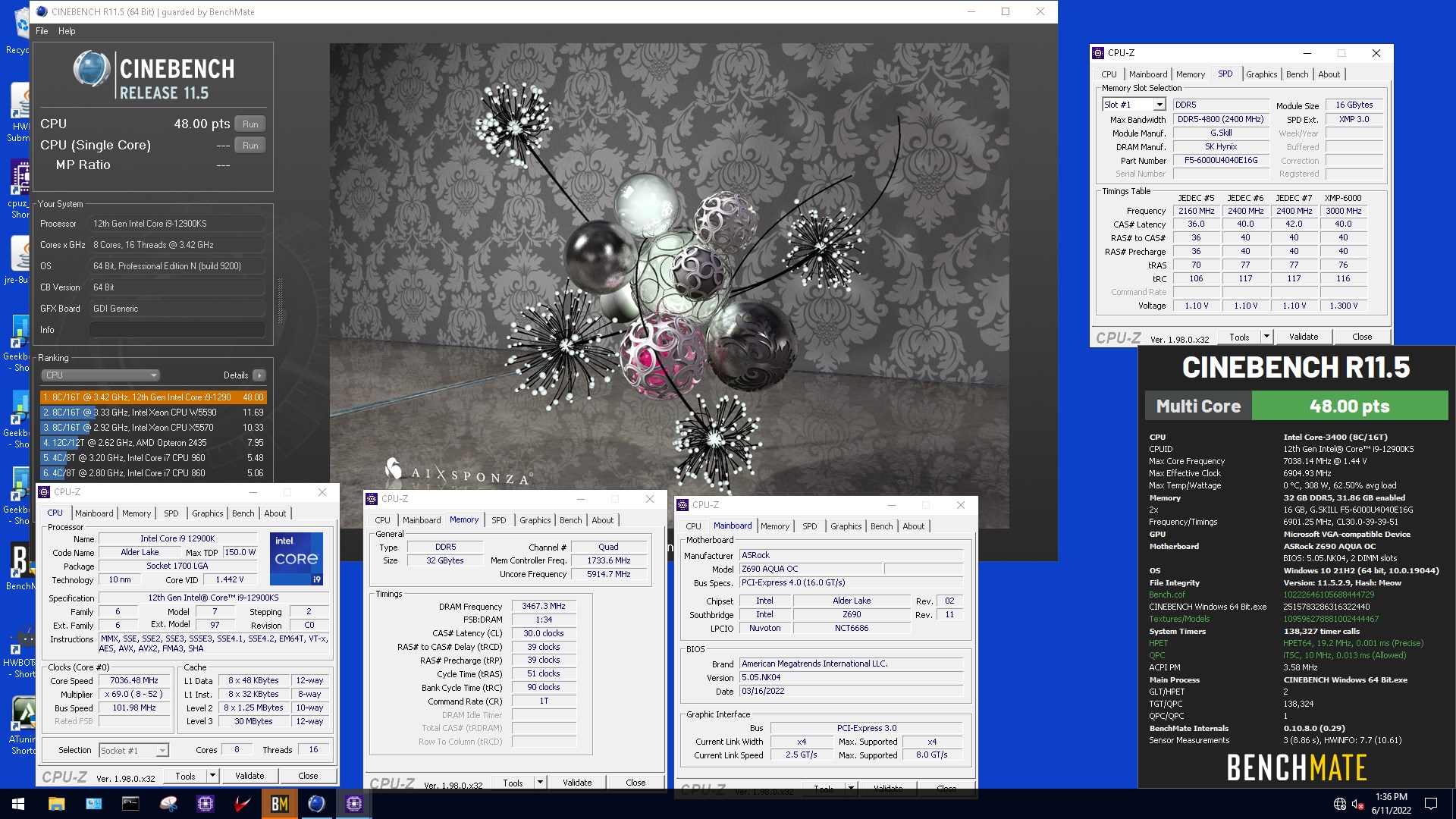1456x819 pixels.
Task: Select ranking row Intel Core i7 CPU 860
Action: point(153,473)
